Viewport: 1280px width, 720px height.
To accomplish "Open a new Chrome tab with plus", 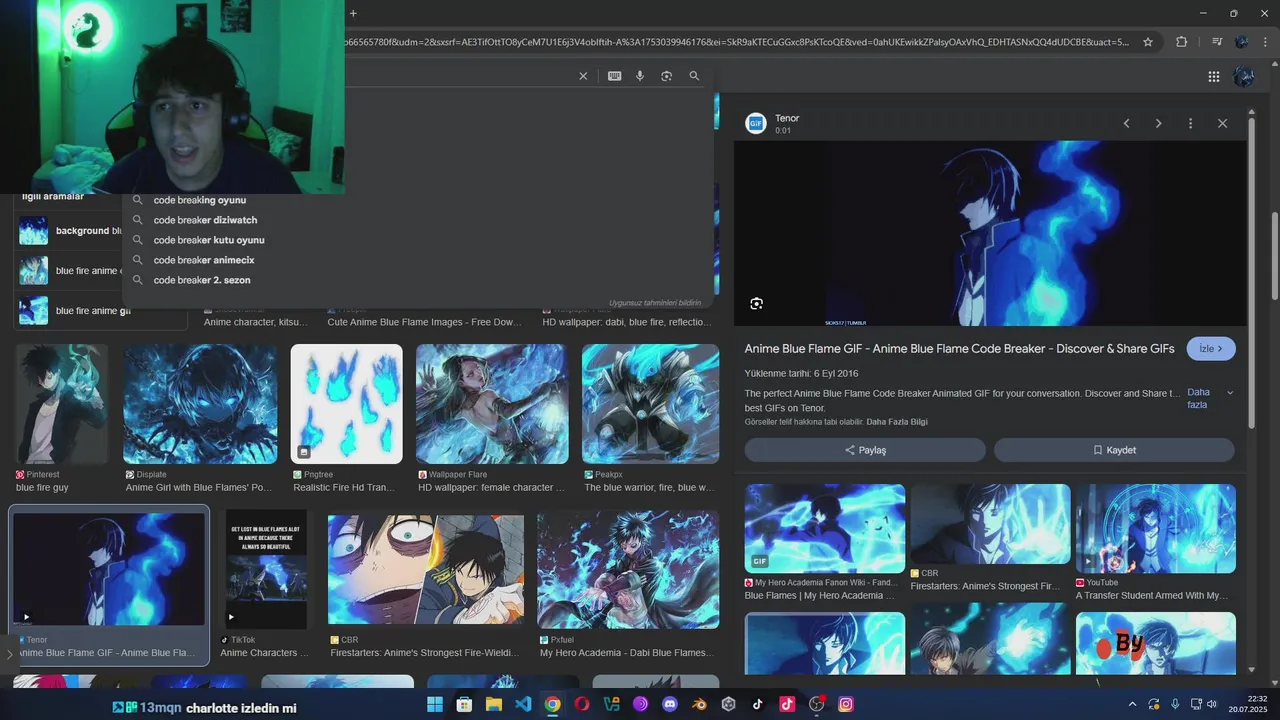I will pos(353,13).
